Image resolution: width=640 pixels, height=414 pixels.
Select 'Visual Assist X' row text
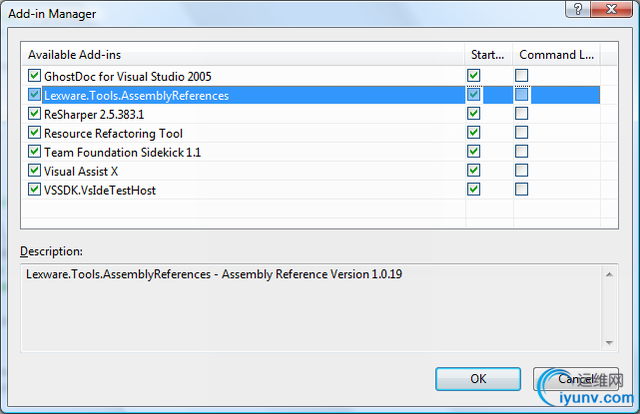coord(81,171)
